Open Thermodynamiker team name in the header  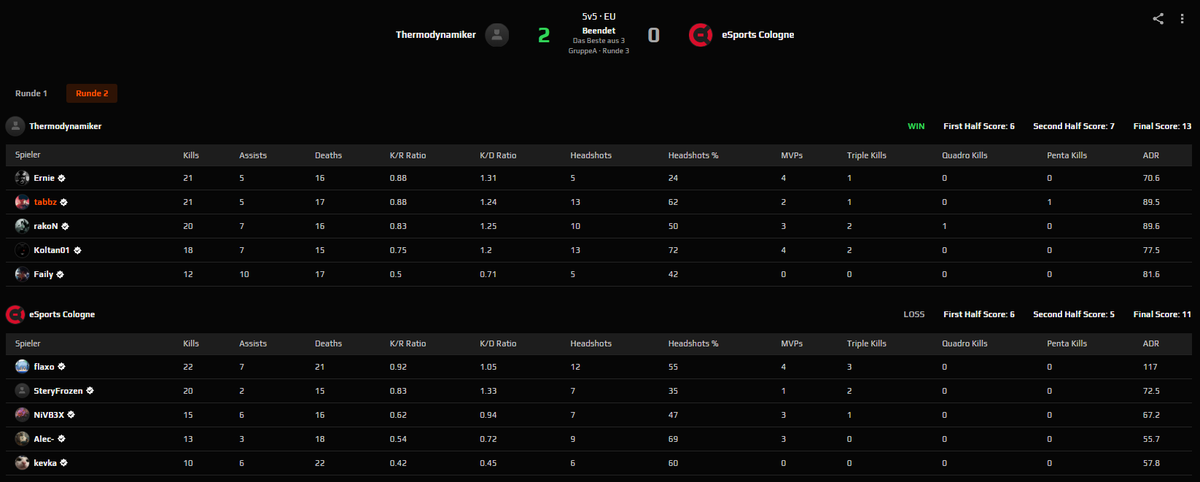pos(435,35)
